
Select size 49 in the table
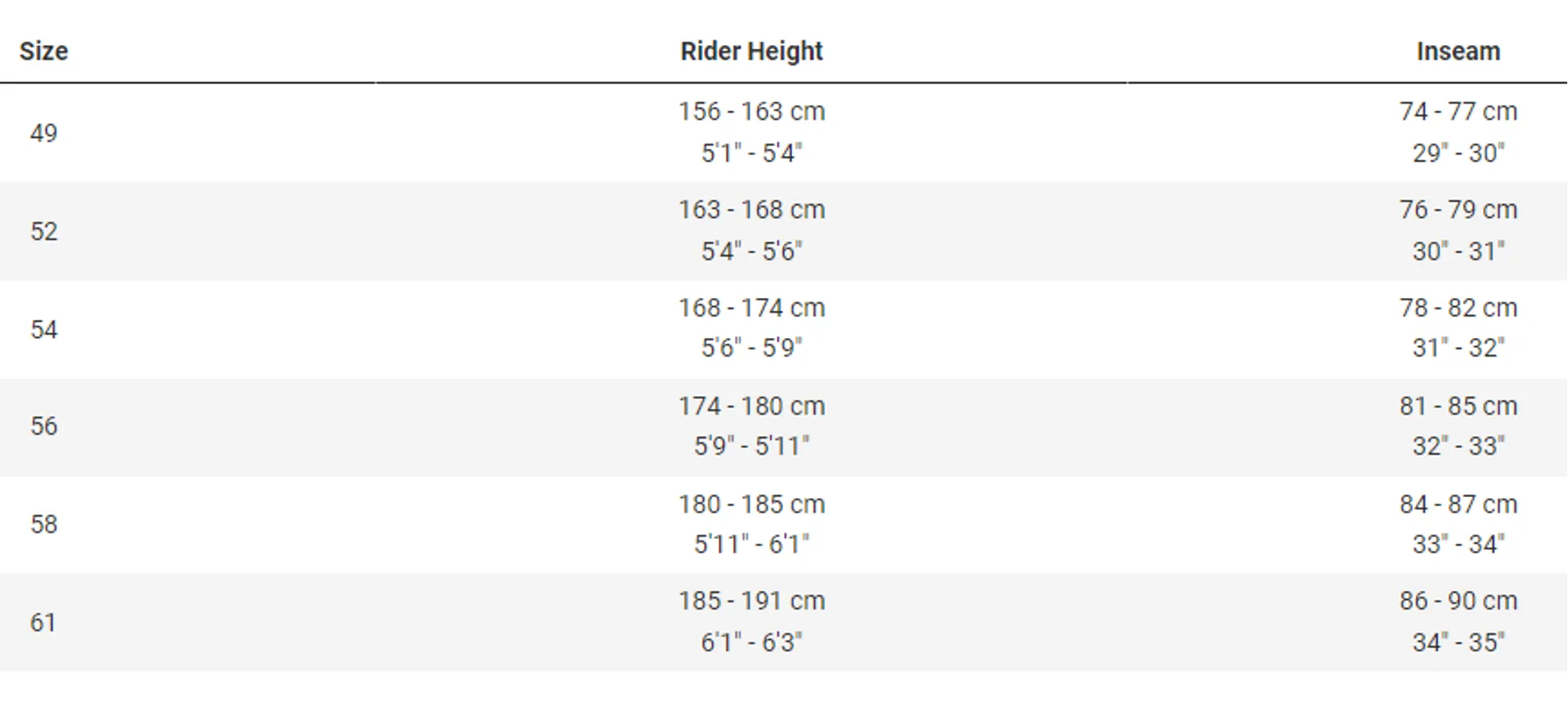pos(44,133)
